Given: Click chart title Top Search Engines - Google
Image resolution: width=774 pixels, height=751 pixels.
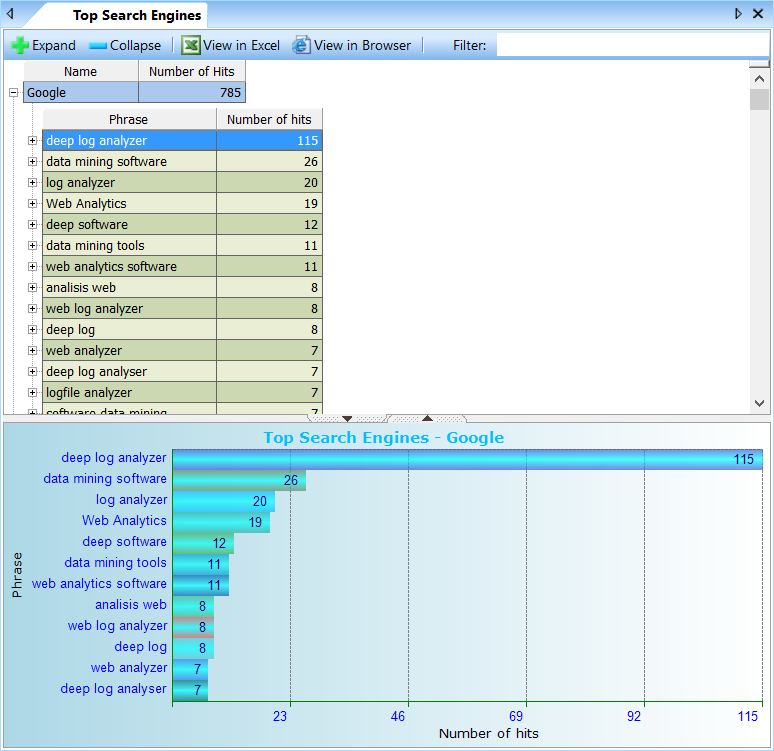Looking at the screenshot, I should (384, 437).
